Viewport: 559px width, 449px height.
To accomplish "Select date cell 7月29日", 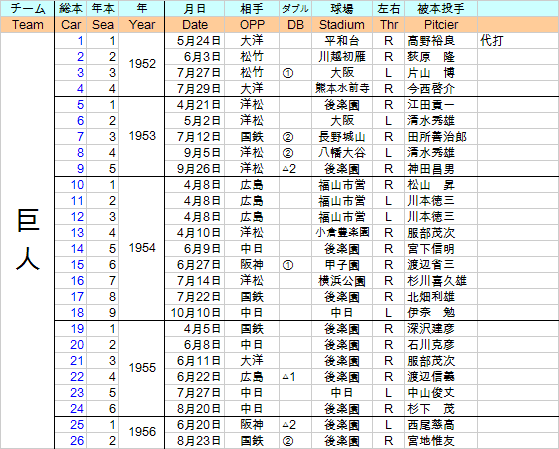I will [195, 88].
